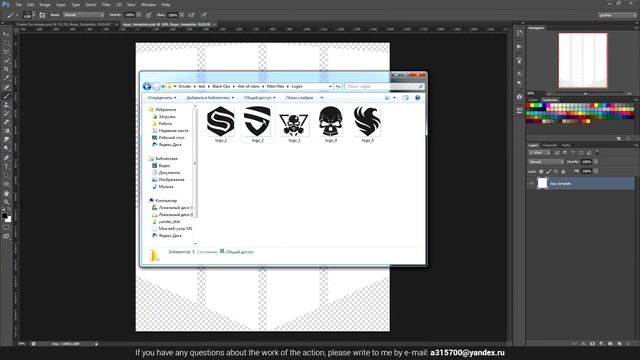Filter layers by type (T) icon
This screenshot has width=640, height=360.
[x=573, y=153]
